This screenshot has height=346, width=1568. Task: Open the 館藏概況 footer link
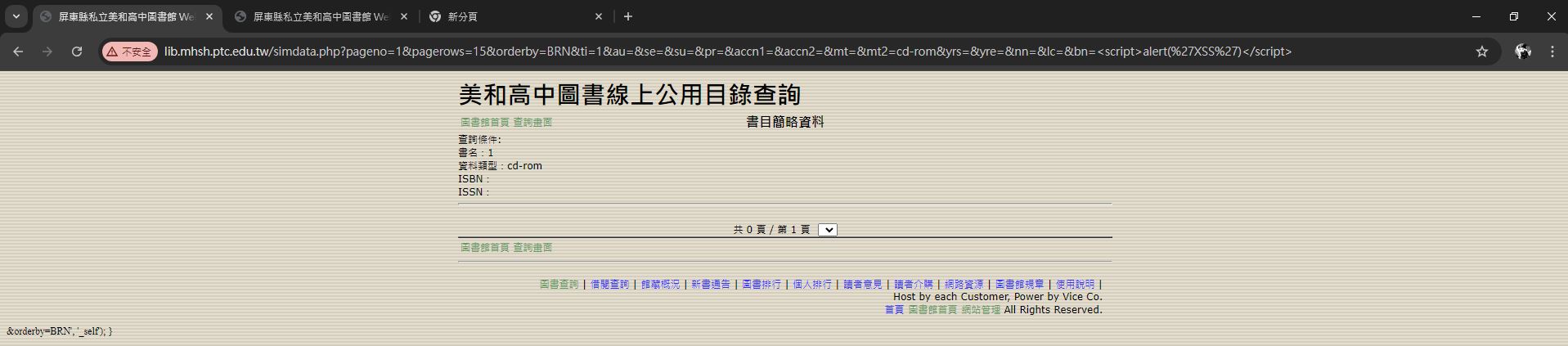660,285
